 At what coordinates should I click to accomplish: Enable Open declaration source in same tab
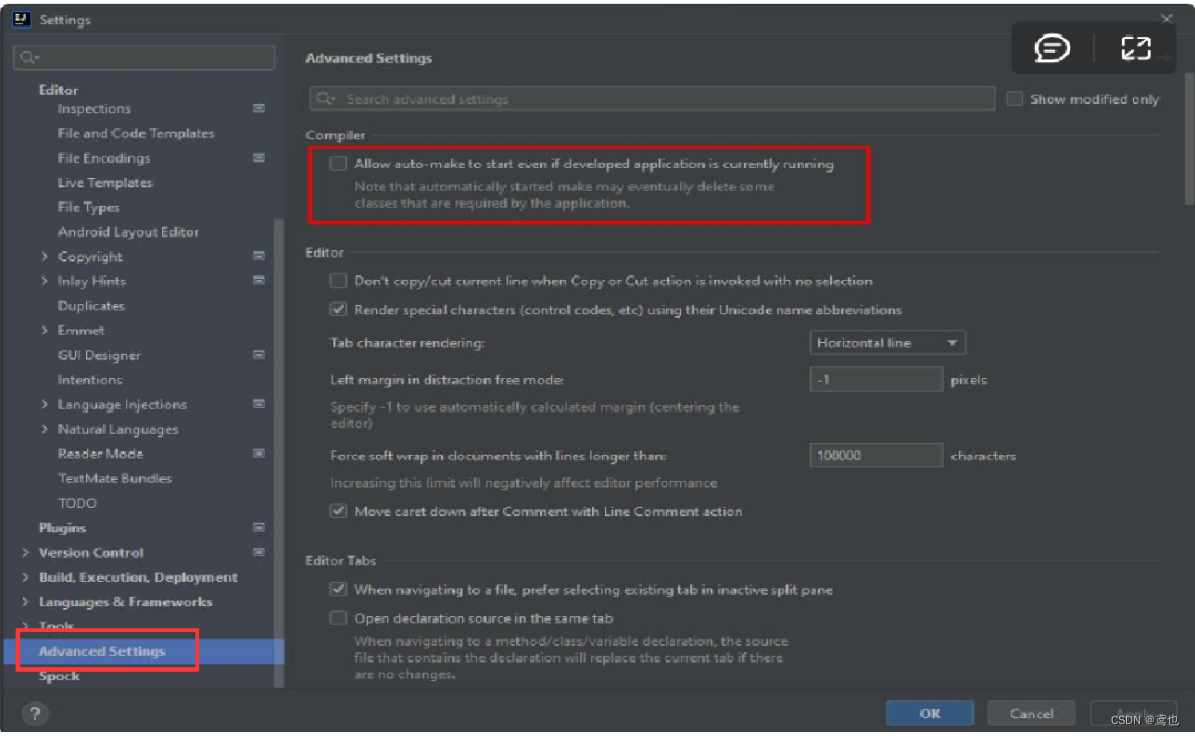tap(338, 618)
